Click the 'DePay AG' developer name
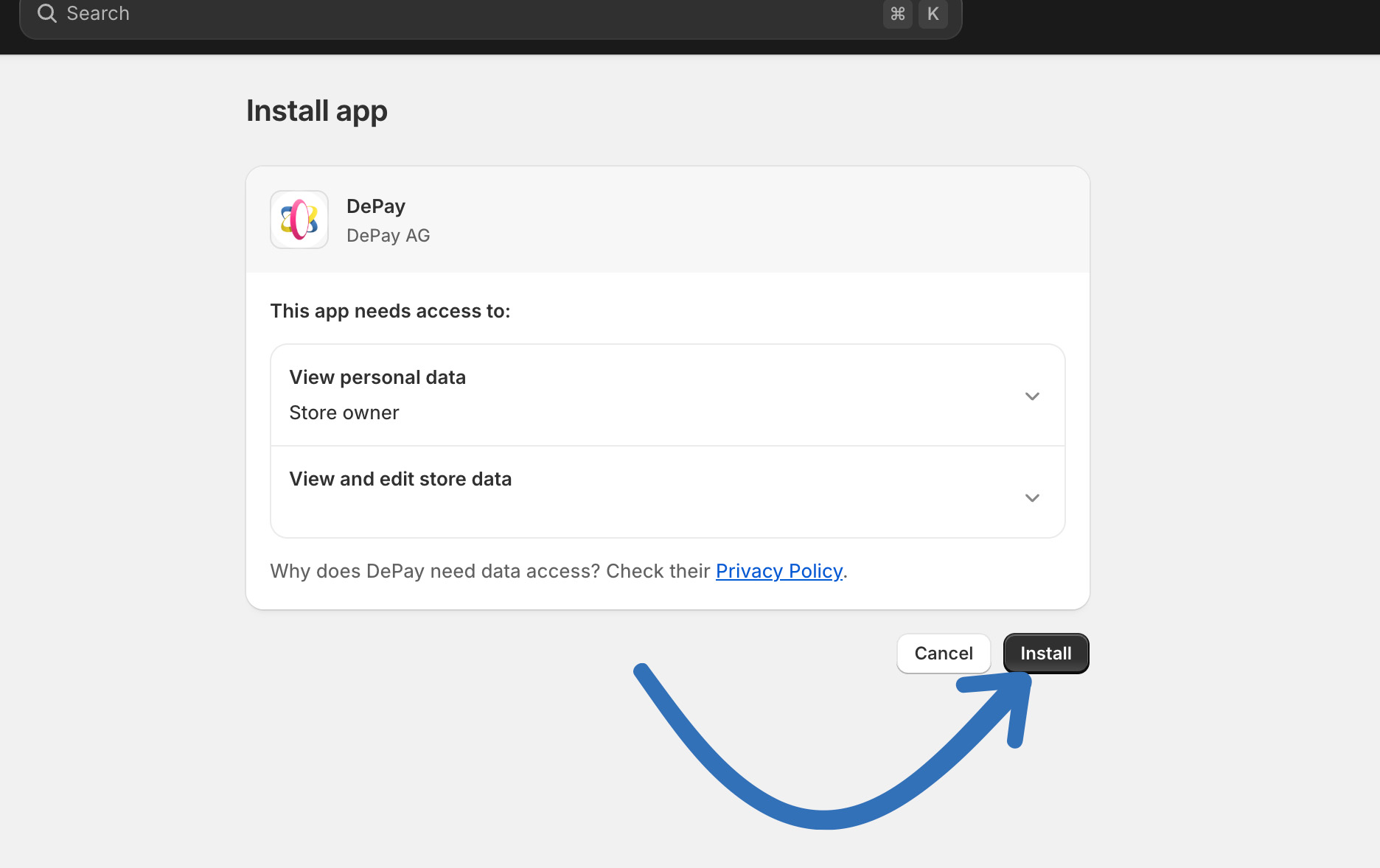This screenshot has height=868, width=1380. (388, 236)
